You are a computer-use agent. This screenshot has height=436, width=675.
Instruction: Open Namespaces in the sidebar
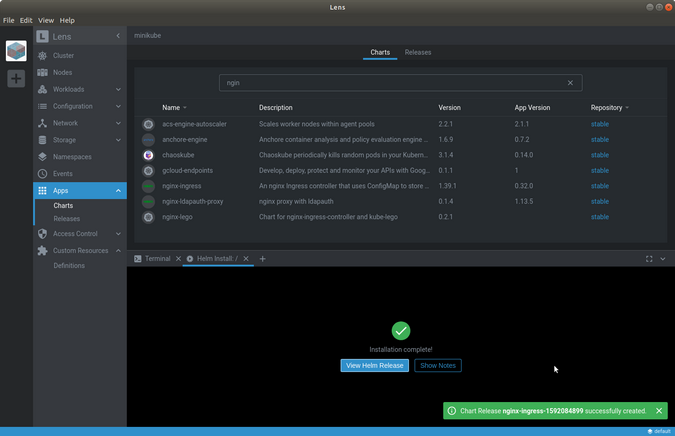click(72, 157)
